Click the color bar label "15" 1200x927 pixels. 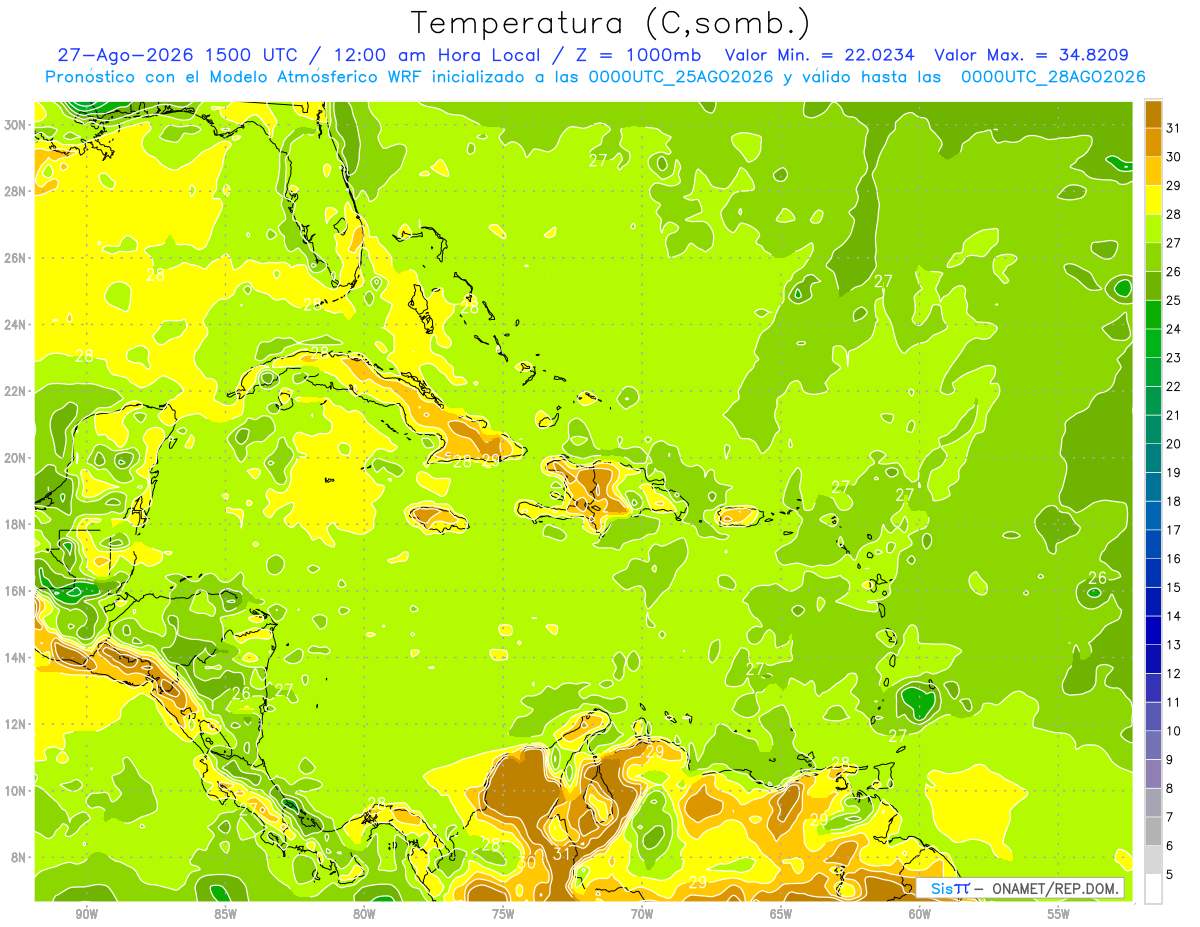(1174, 587)
